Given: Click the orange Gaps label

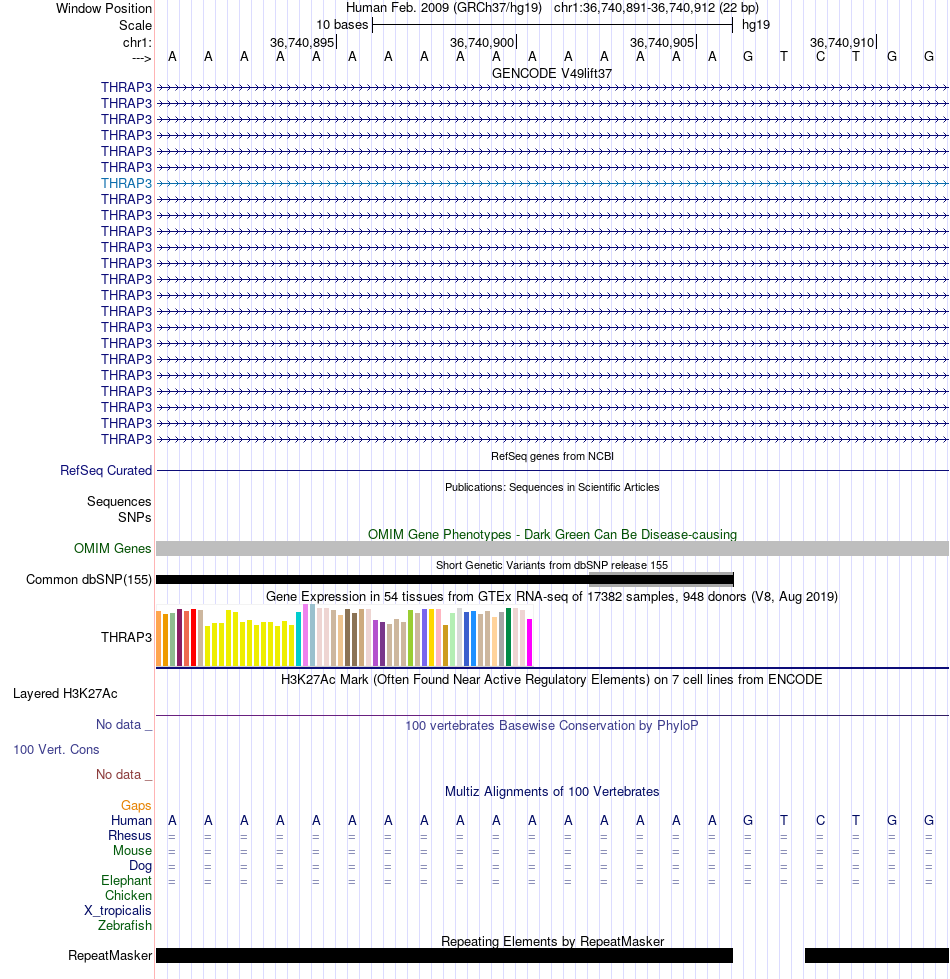Looking at the screenshot, I should [136, 805].
